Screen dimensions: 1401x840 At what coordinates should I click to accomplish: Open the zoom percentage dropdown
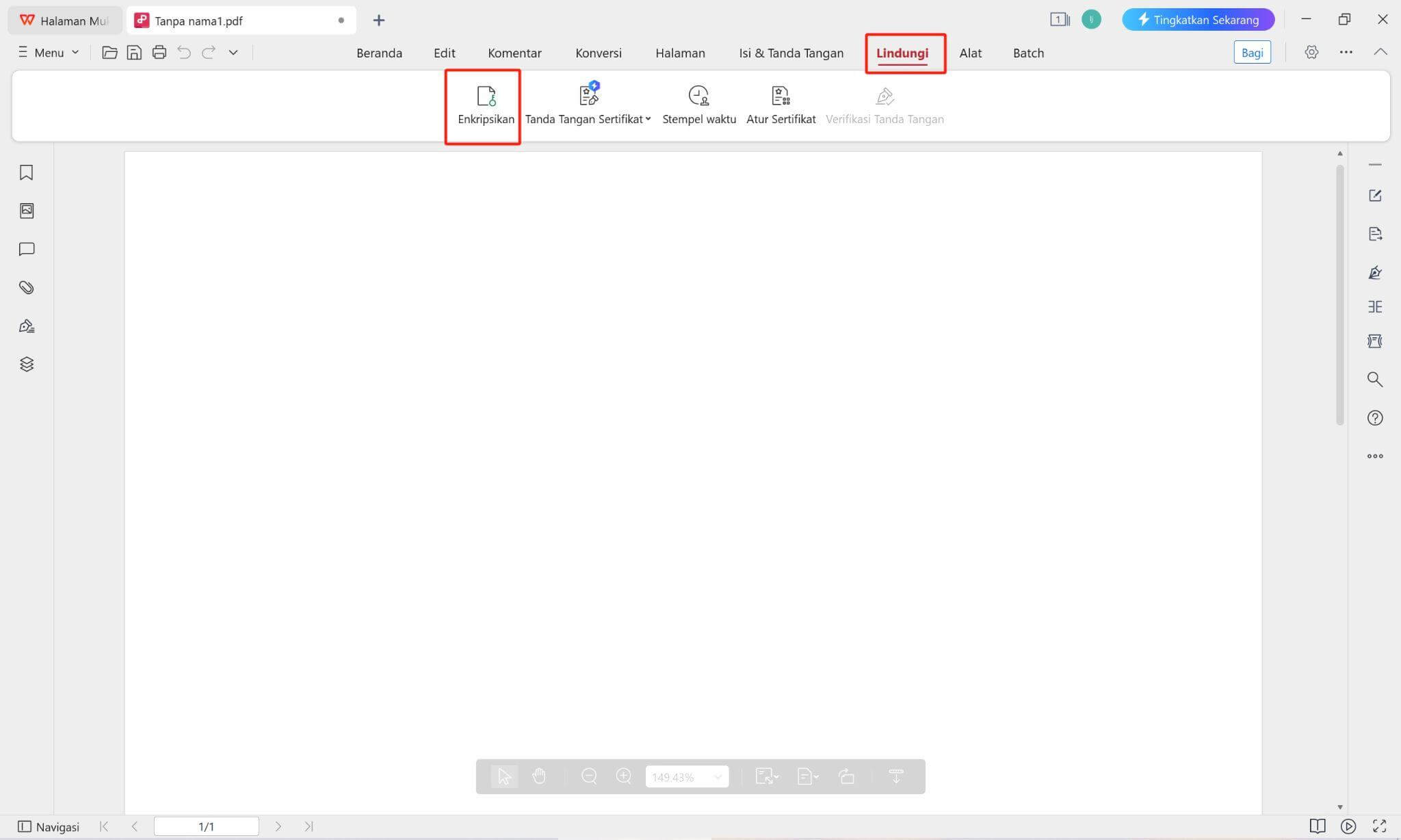718,777
